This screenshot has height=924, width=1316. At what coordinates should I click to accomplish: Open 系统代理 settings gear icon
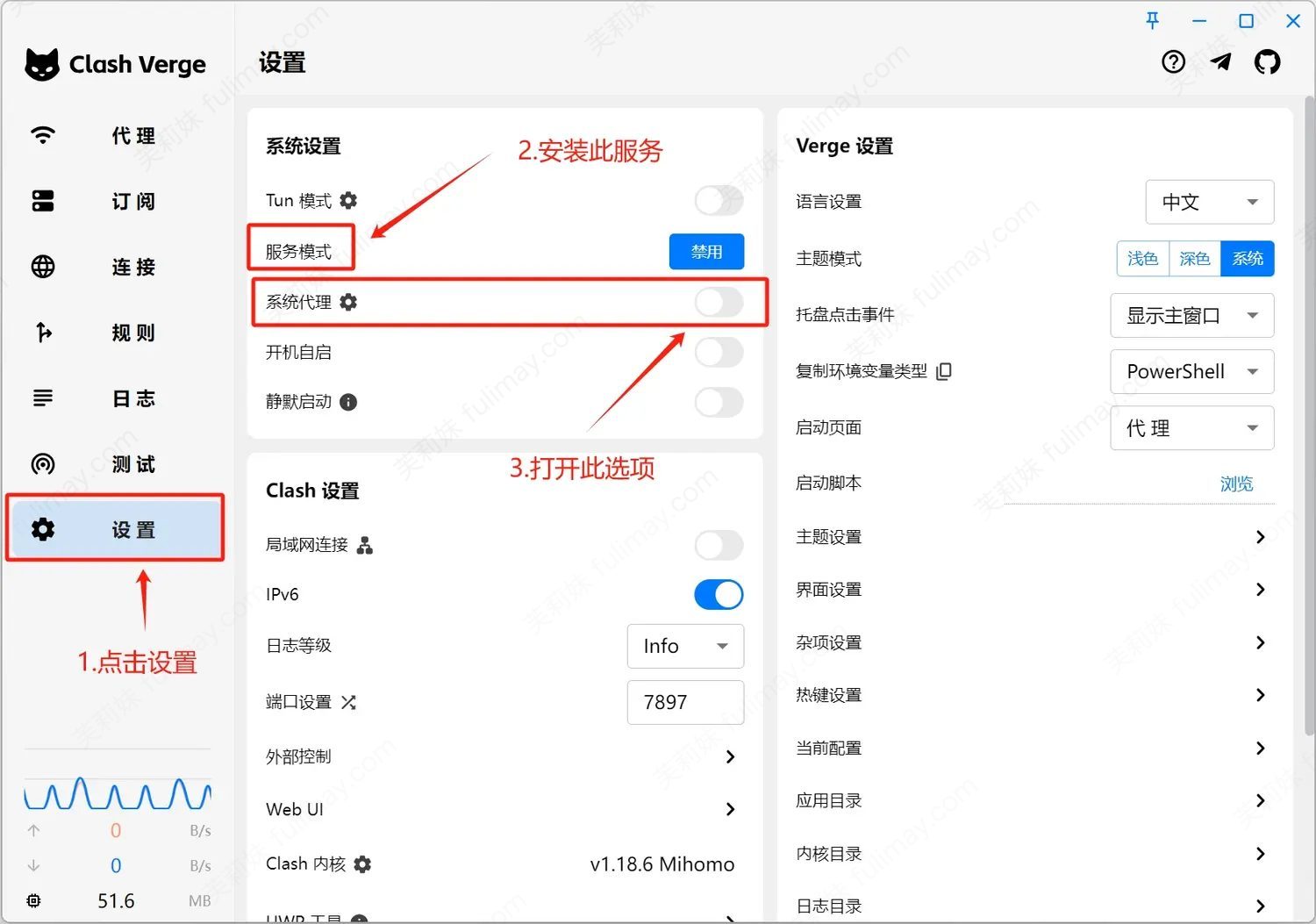(x=348, y=303)
